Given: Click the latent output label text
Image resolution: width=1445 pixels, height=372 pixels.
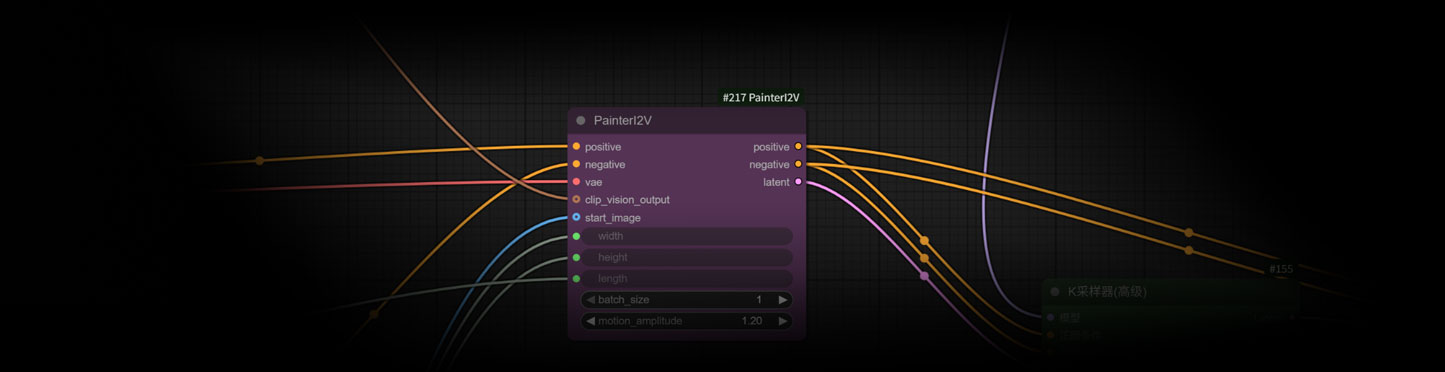Looking at the screenshot, I should pyautogui.click(x=776, y=182).
